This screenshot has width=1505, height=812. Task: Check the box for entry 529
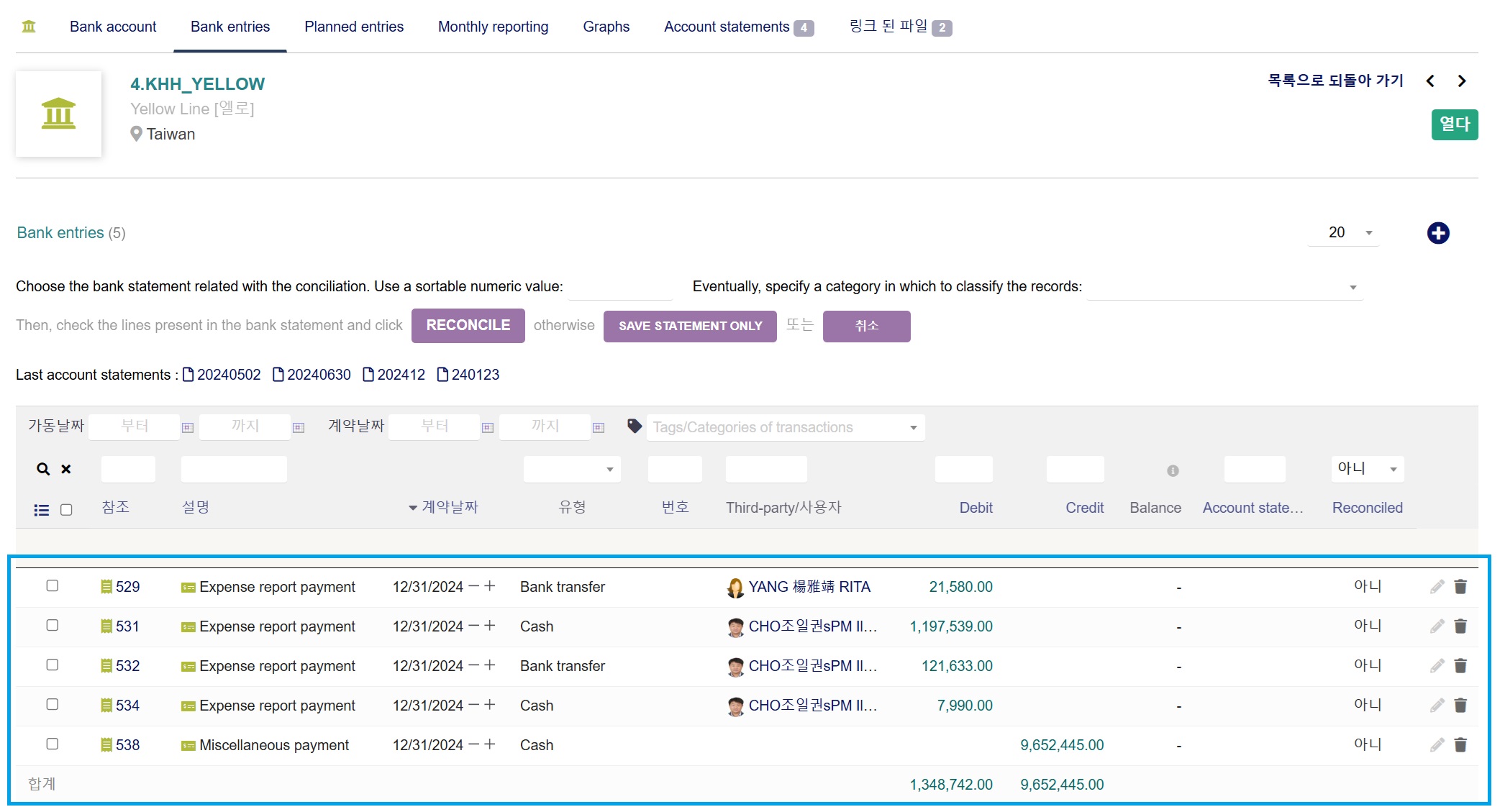point(53,585)
